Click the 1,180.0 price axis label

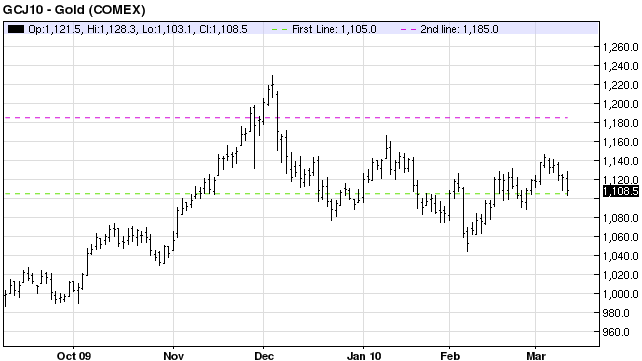pos(621,123)
